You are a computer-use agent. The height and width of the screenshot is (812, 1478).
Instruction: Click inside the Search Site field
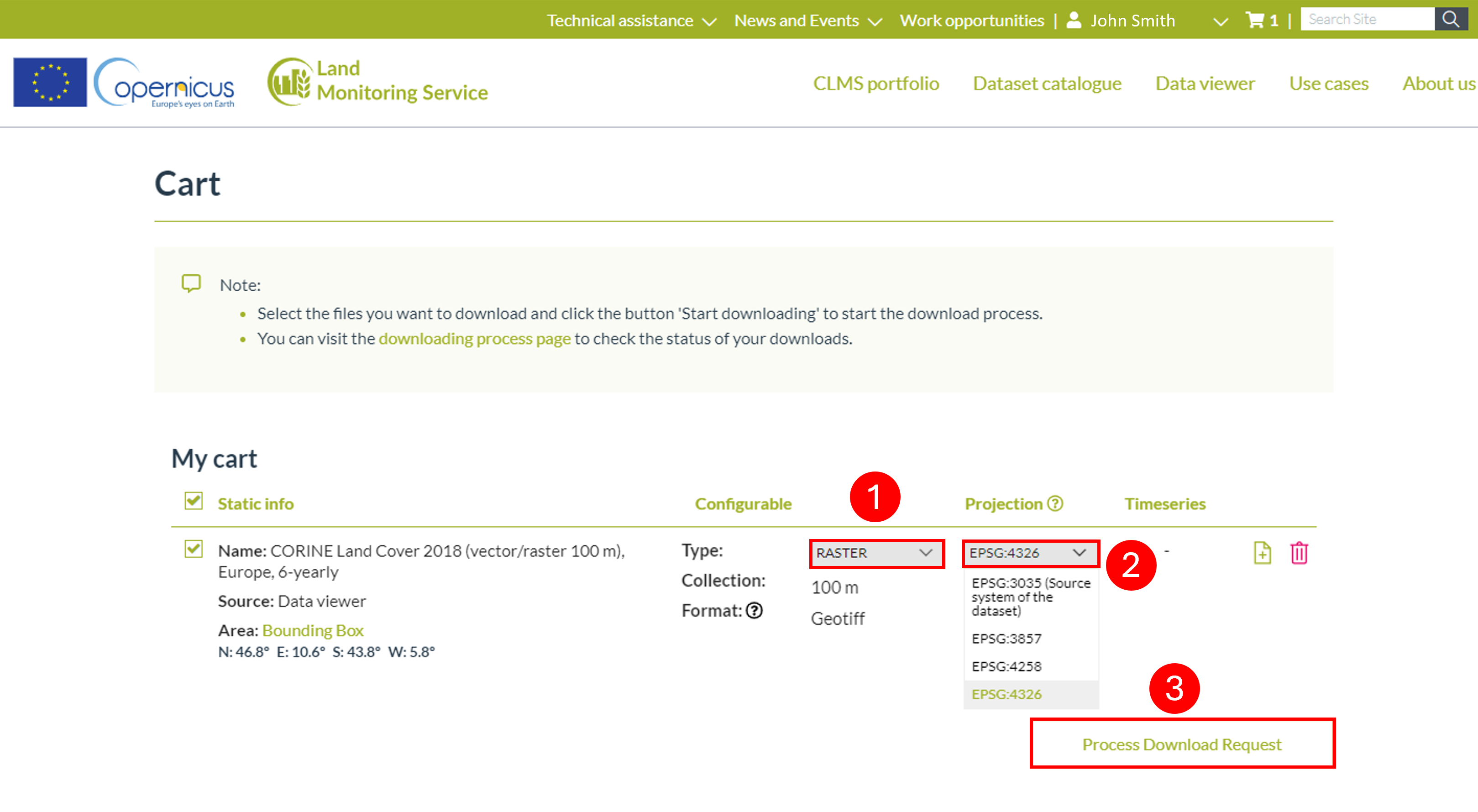point(1367,20)
